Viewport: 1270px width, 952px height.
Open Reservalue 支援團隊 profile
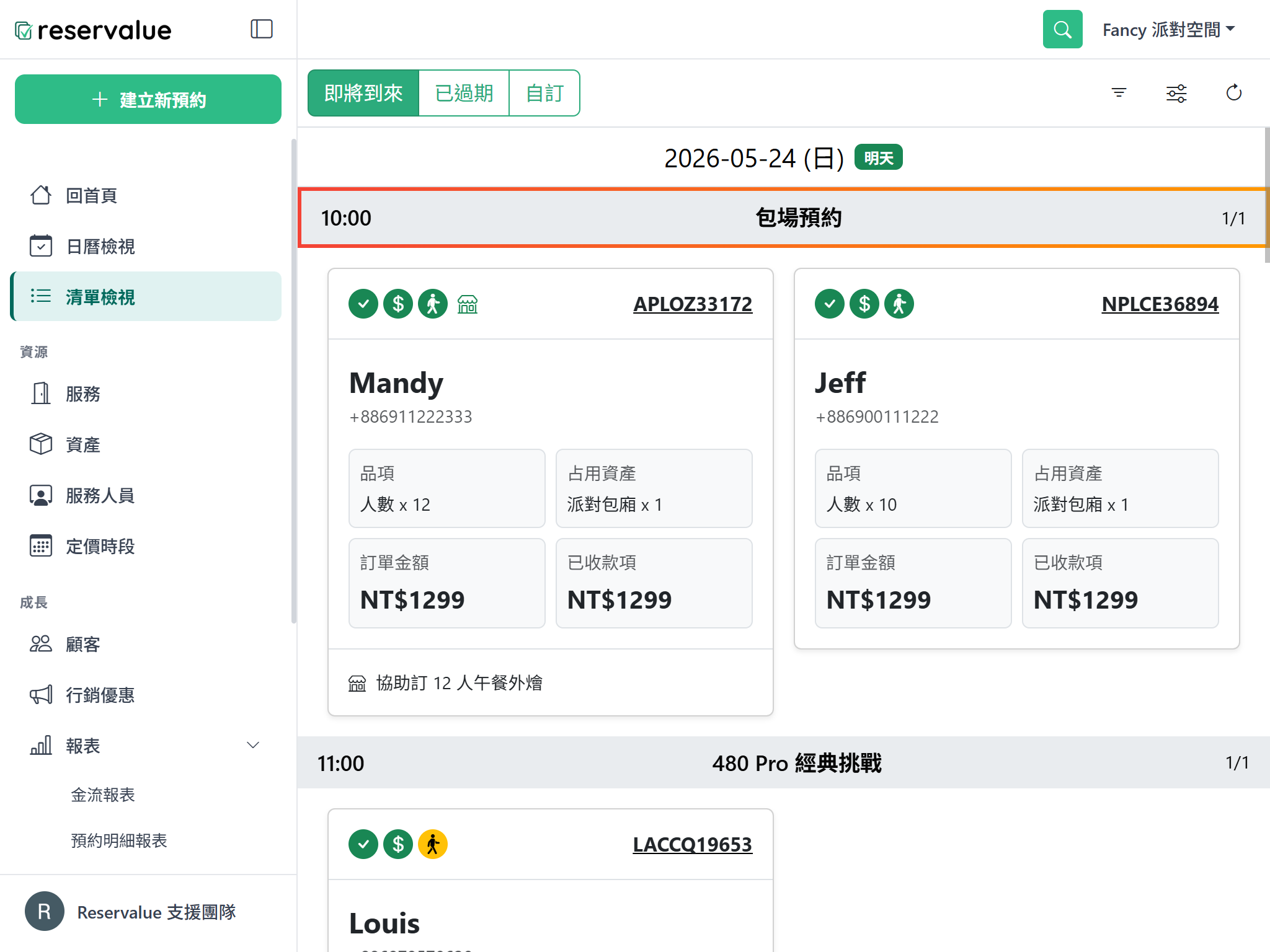pyautogui.click(x=156, y=912)
